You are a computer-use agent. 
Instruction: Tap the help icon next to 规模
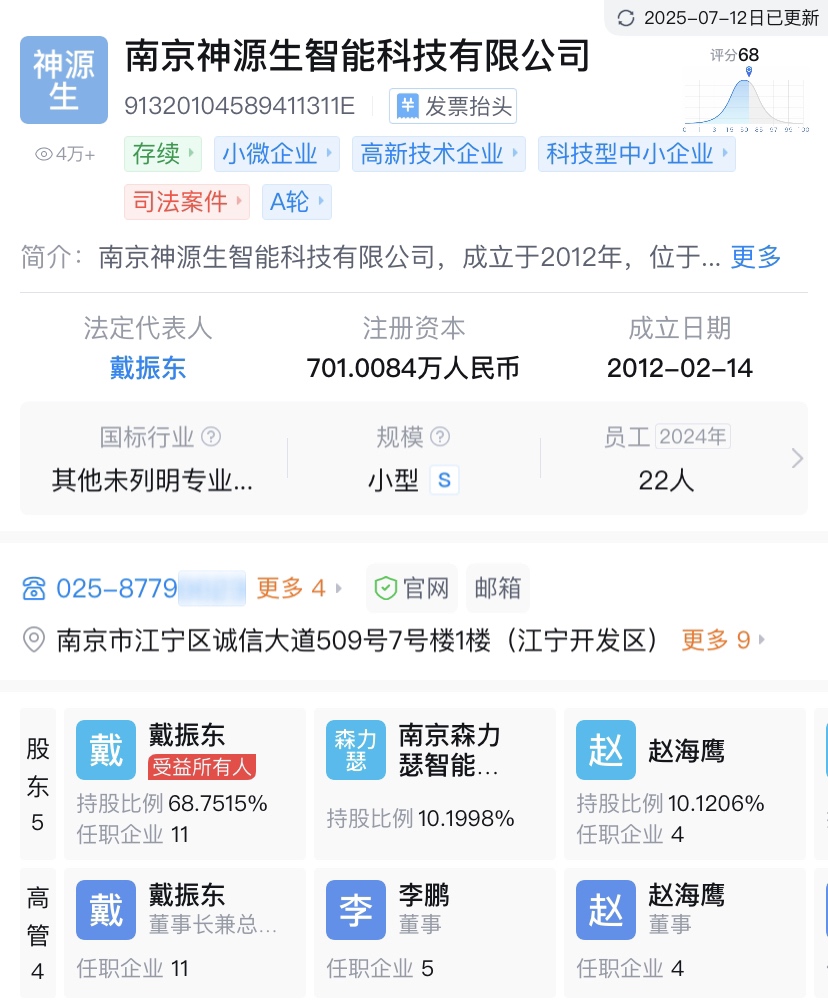[440, 437]
